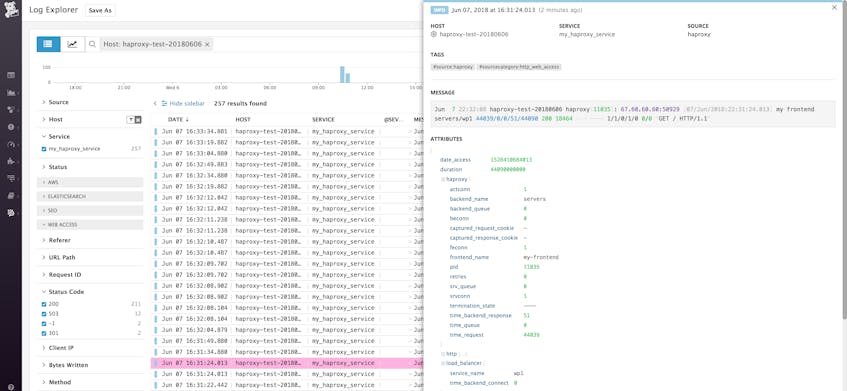
Task: Open the log row Jun 07 16:33:34.881
Action: click(287, 131)
